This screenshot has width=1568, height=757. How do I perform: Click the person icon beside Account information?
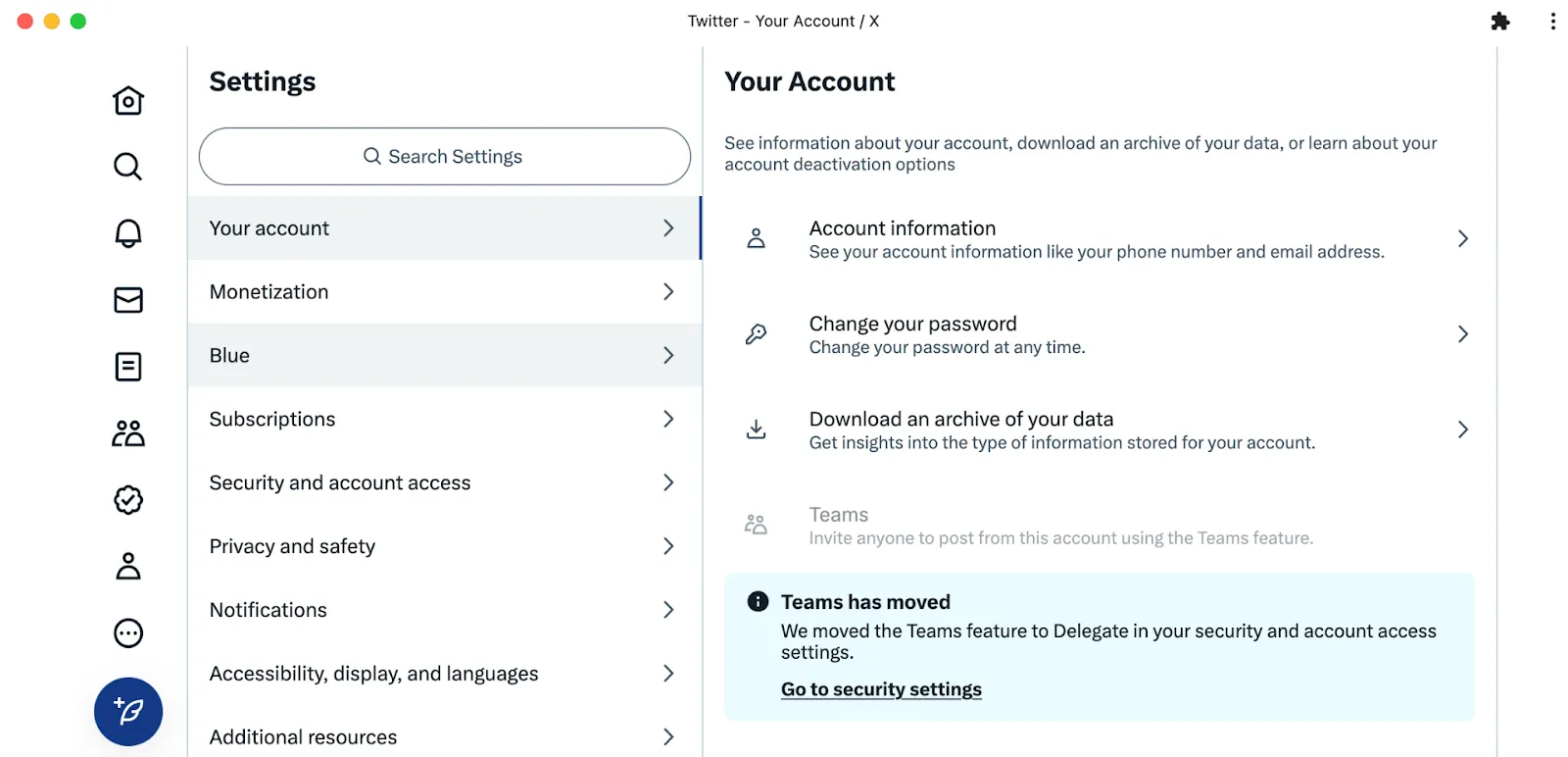757,238
